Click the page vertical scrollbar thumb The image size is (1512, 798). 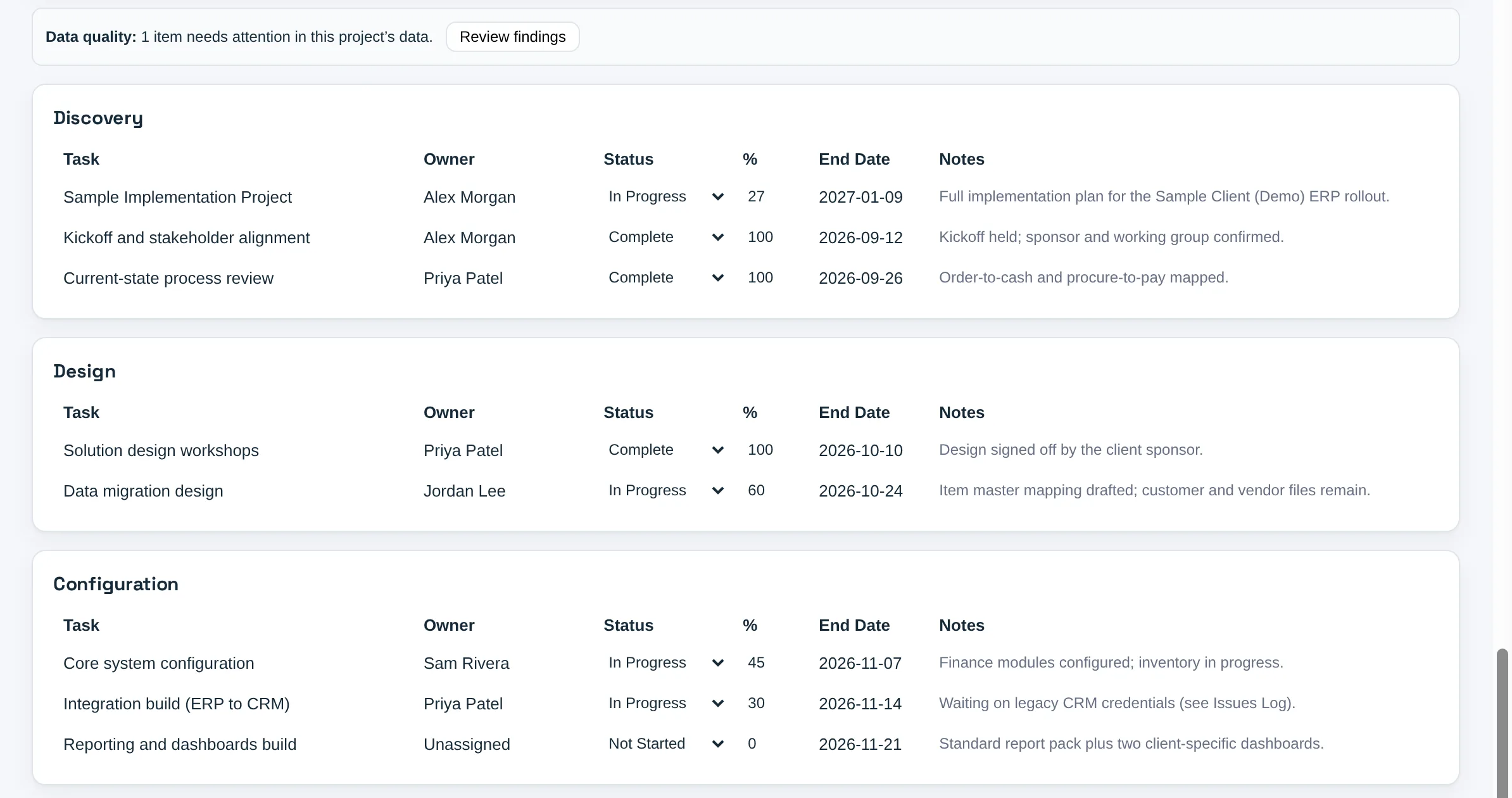(1502, 723)
